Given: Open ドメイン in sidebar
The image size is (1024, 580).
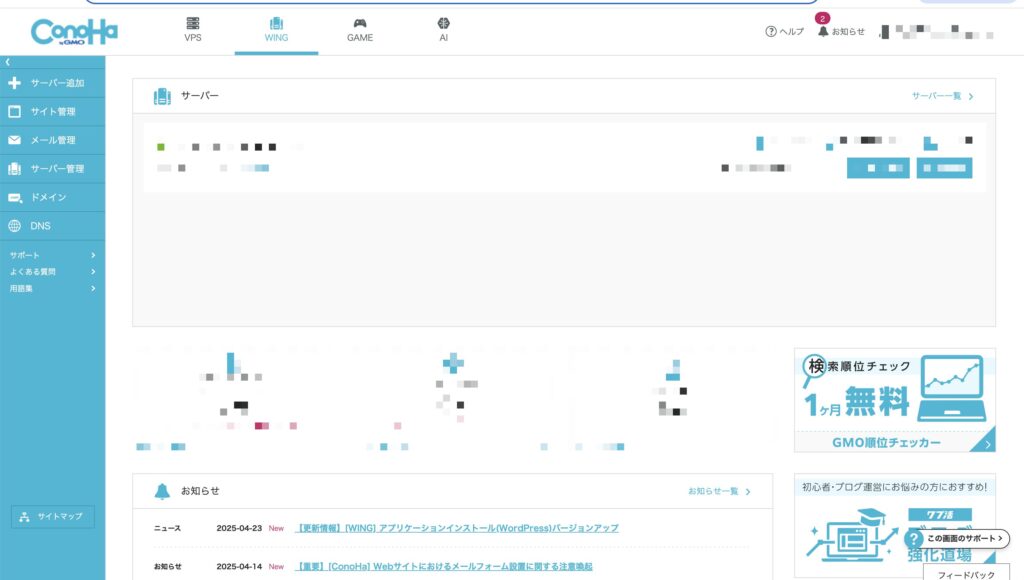Looking at the screenshot, I should 52,197.
